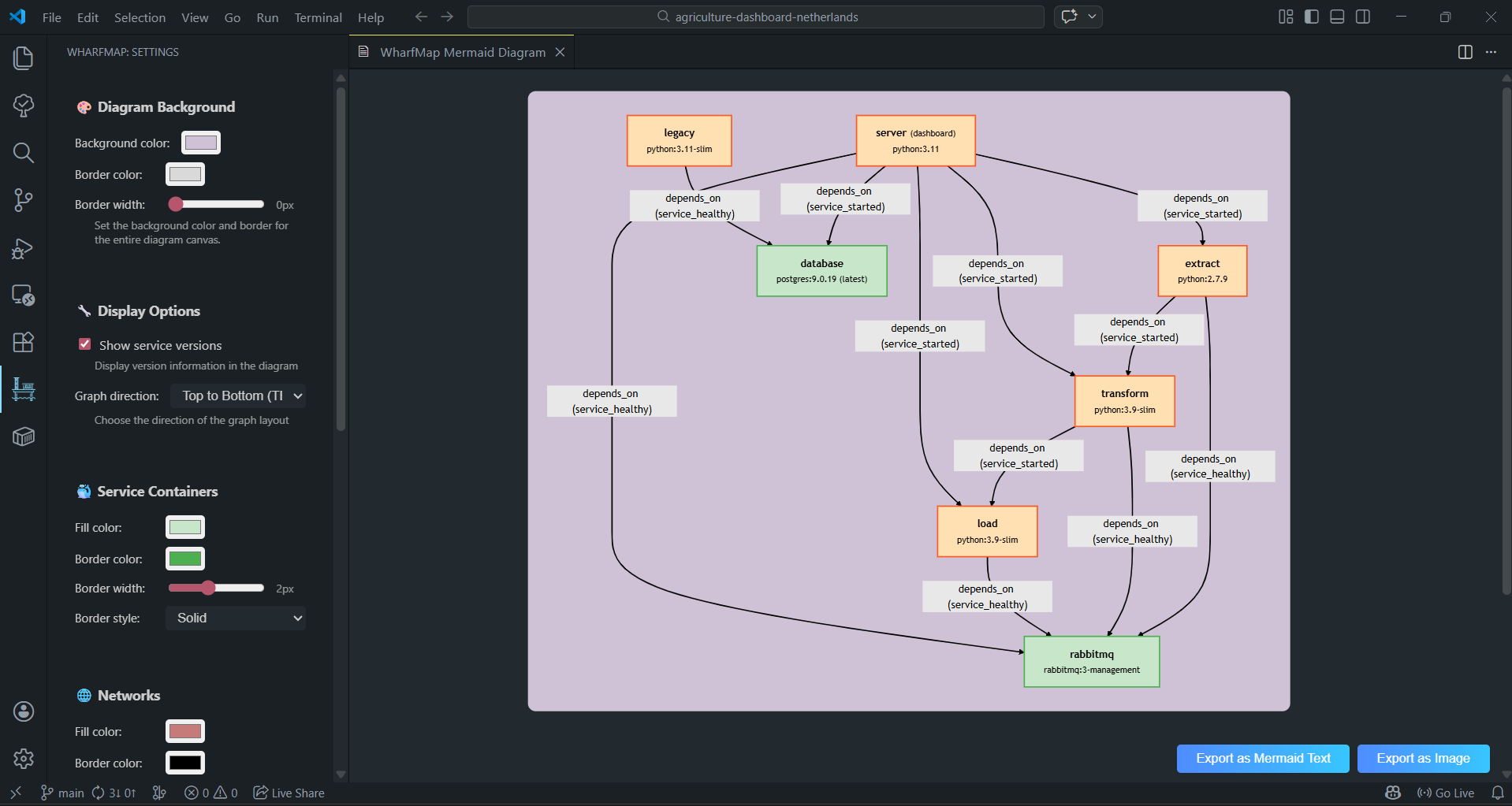Open the Explorer view in activity bar

24,58
